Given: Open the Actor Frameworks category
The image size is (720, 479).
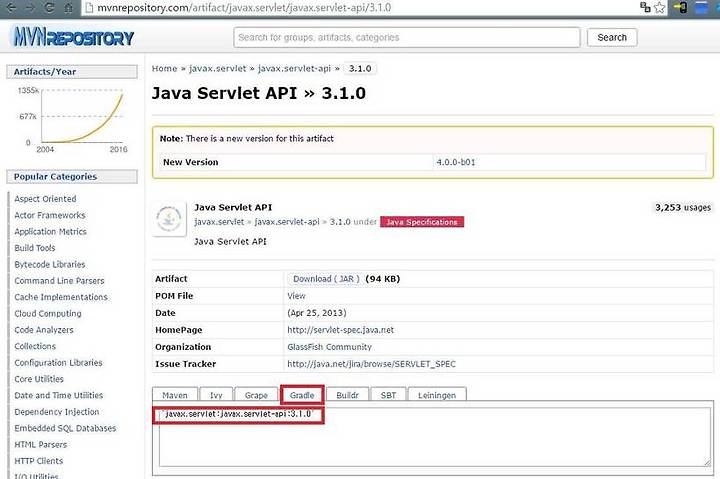Looking at the screenshot, I should [50, 215].
